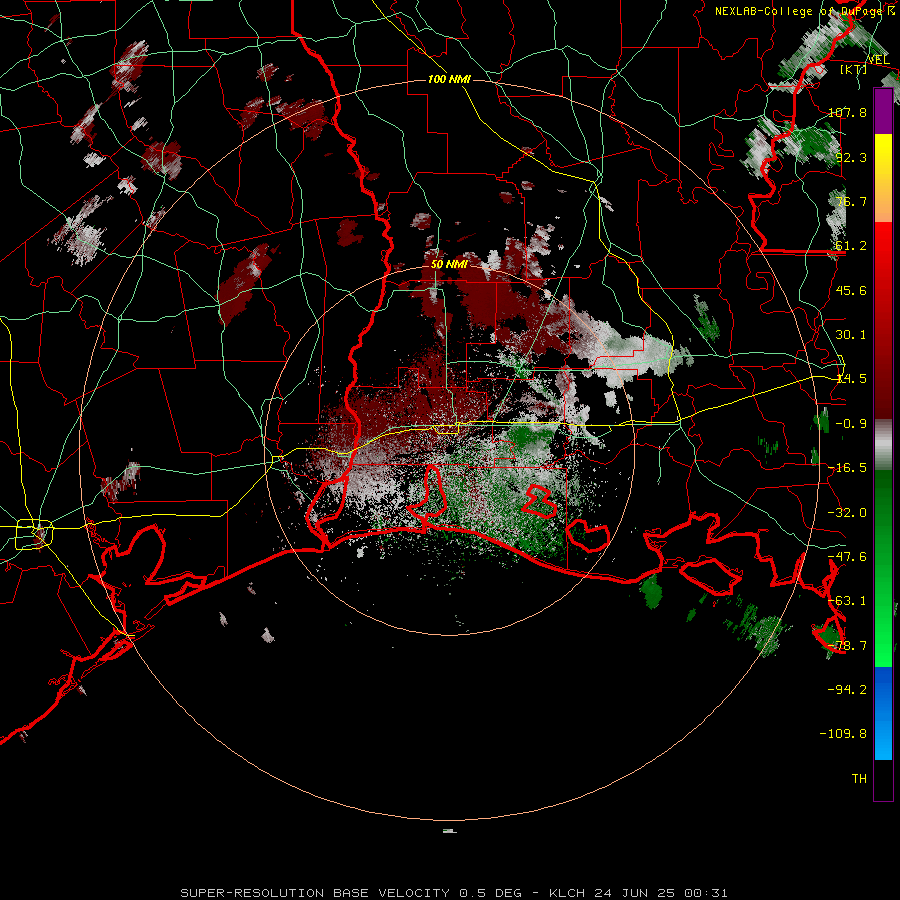900x900 pixels.
Task: Click the 61.2 legend value
Action: click(851, 246)
